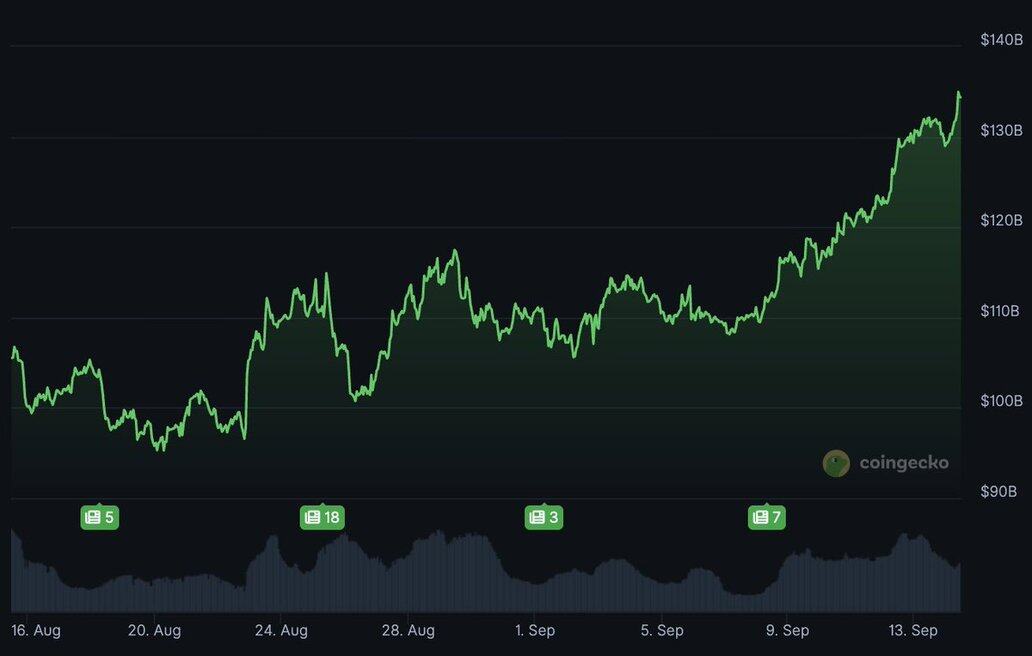Select the $120B price axis label
The image size is (1032, 656).
click(x=1002, y=220)
